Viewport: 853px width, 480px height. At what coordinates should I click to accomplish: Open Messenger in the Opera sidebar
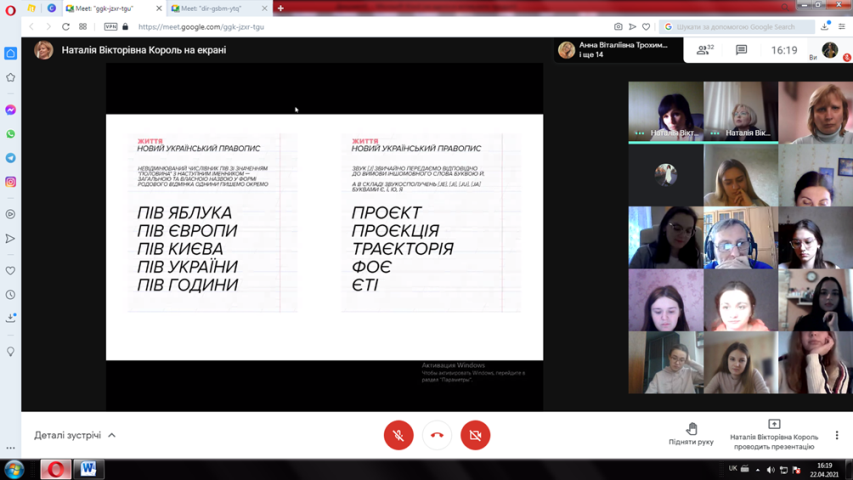[11, 110]
